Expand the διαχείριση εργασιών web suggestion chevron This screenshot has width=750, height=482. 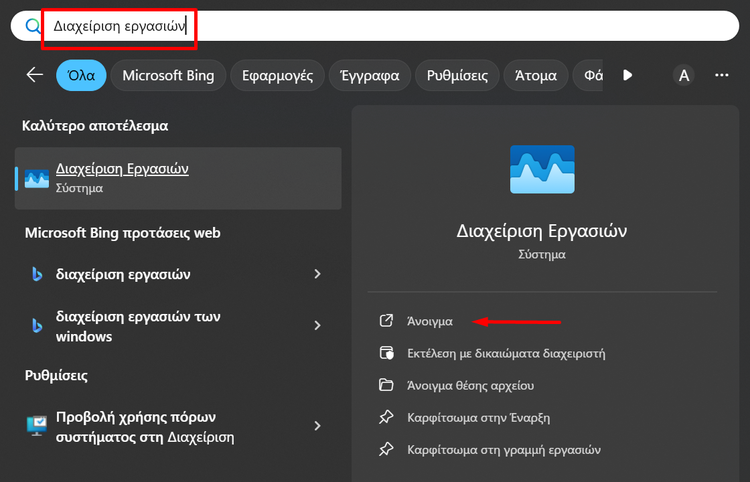tap(318, 274)
